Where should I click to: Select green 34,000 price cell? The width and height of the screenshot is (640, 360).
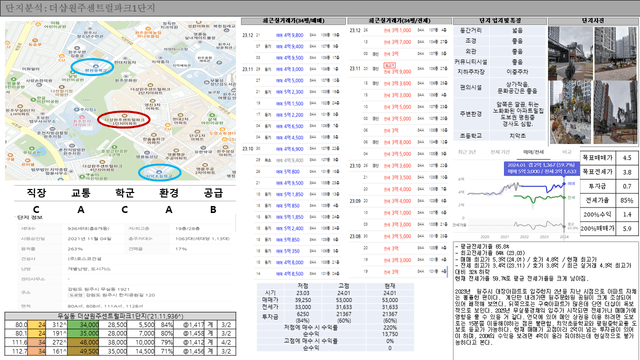(83, 324)
